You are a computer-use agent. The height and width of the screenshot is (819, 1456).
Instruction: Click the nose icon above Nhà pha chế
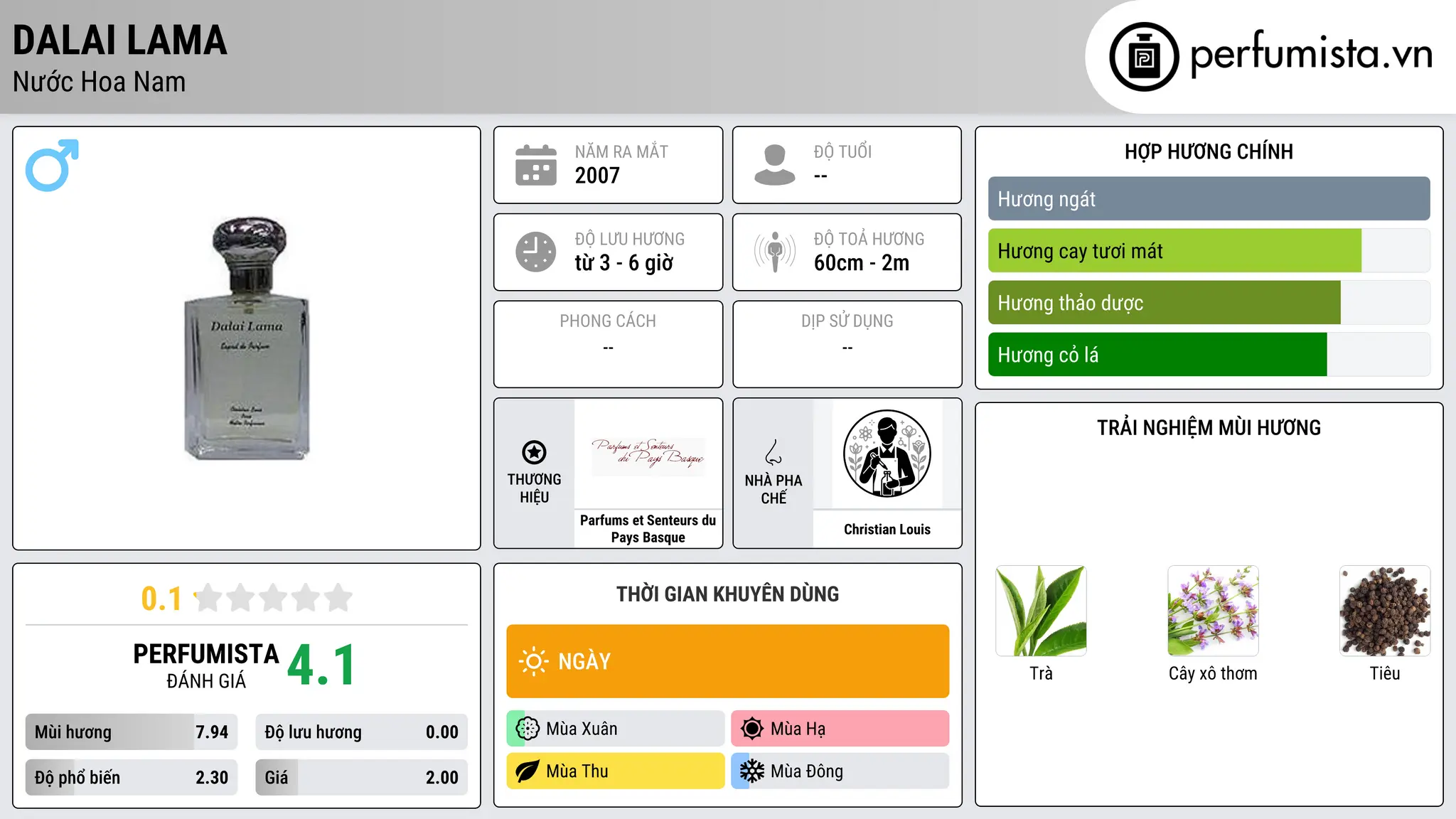(773, 452)
